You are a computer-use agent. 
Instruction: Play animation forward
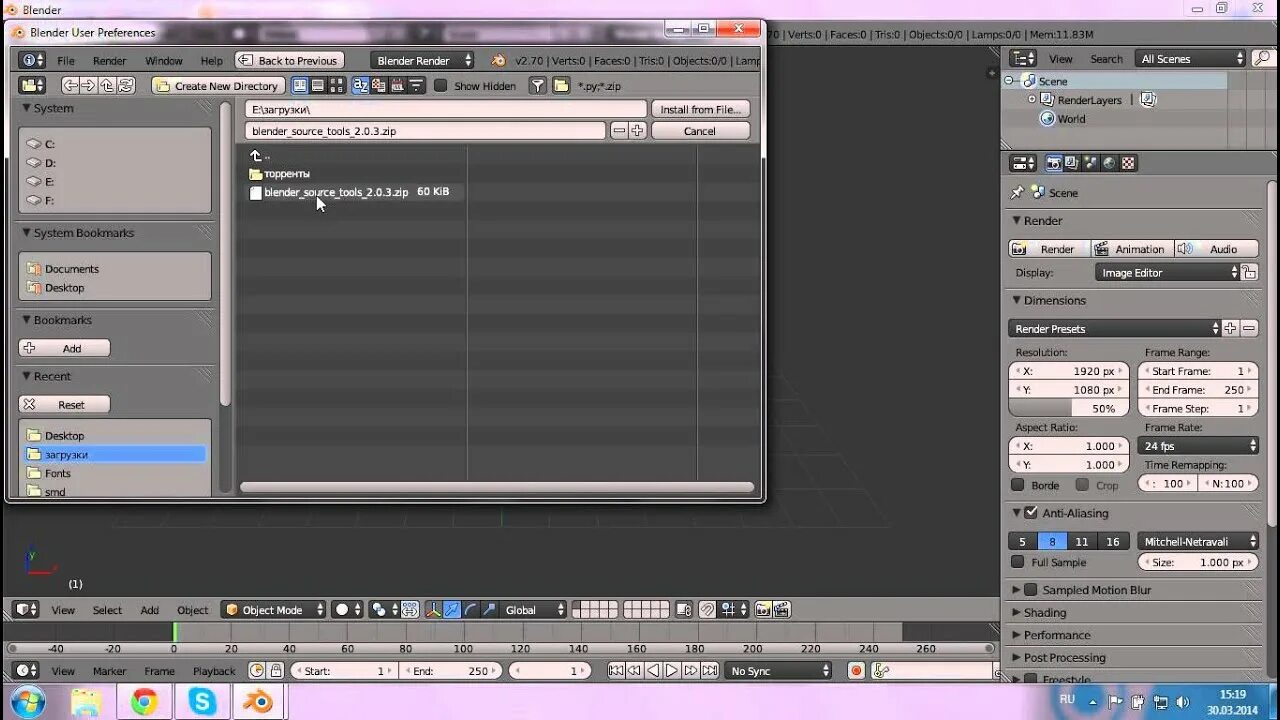pyautogui.click(x=672, y=671)
